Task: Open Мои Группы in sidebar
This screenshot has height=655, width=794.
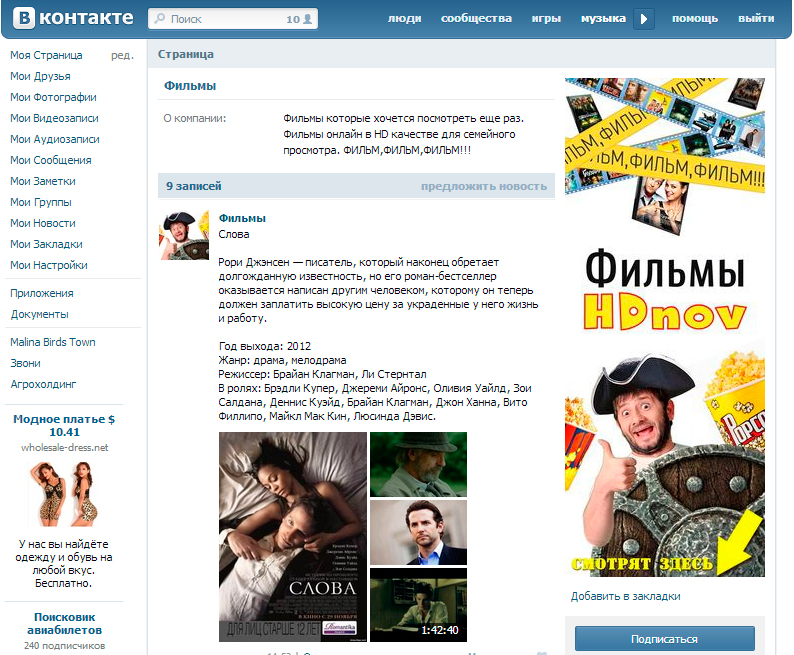Action: (x=41, y=202)
